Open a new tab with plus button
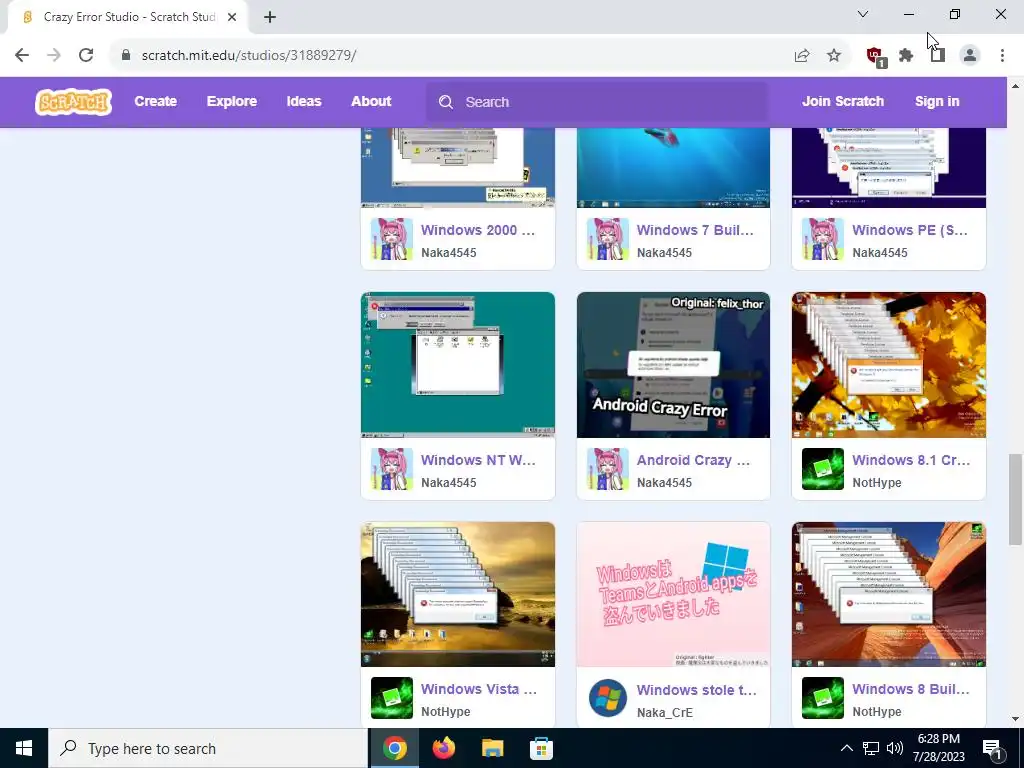The height and width of the screenshot is (768, 1024). coord(270,17)
